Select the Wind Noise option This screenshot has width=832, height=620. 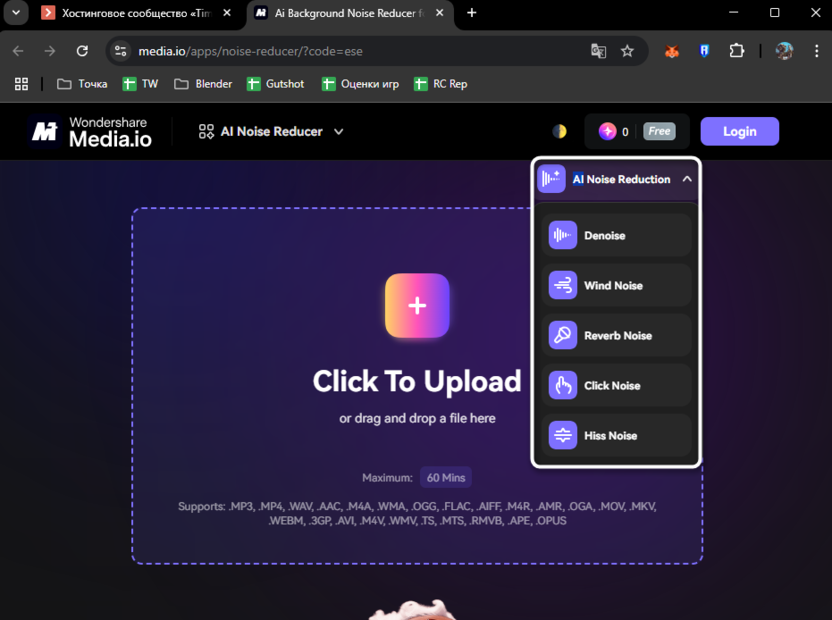click(617, 286)
